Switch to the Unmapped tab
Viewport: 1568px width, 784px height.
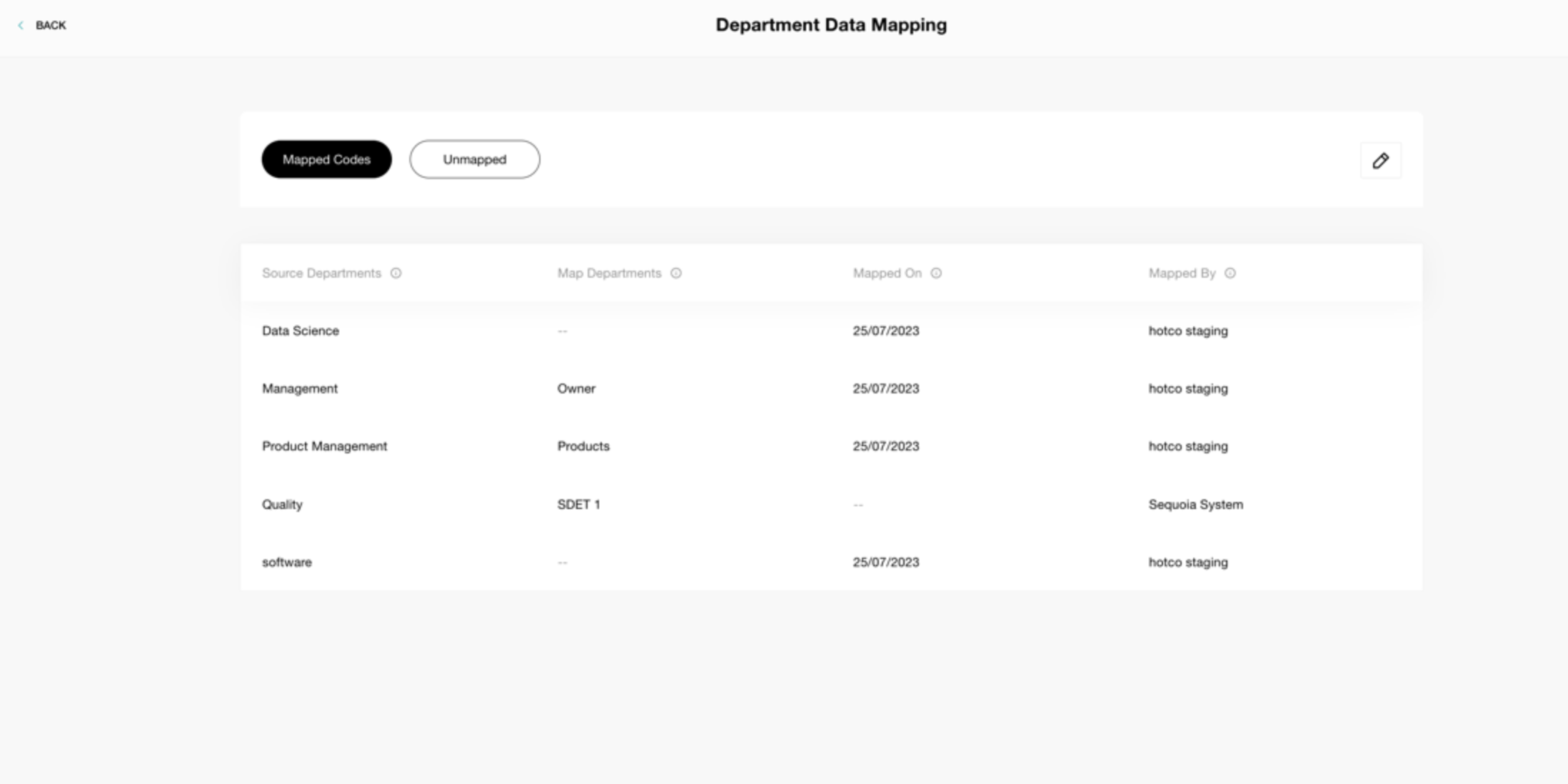[x=474, y=159]
